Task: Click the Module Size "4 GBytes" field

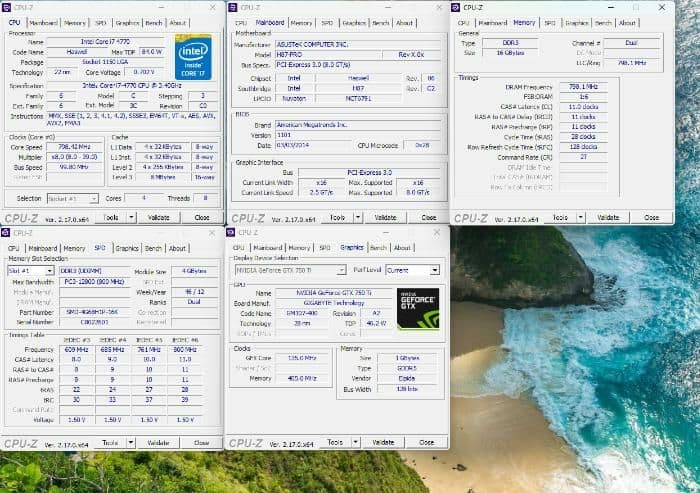Action: coord(195,271)
